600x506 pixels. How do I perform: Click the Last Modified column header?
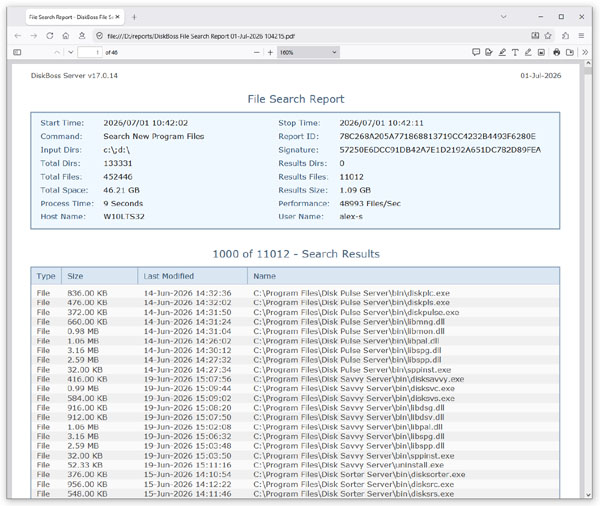click(192, 276)
